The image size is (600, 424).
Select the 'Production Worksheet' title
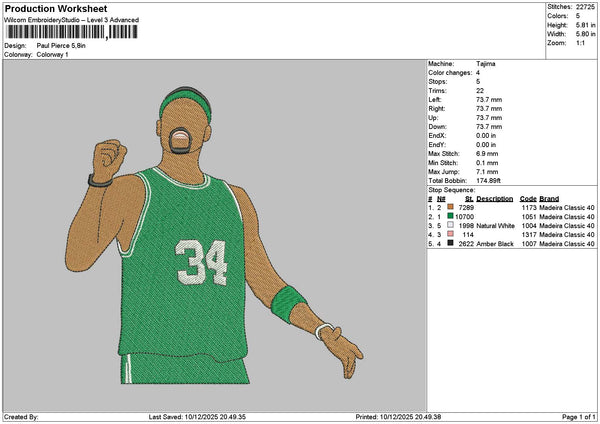(x=56, y=9)
